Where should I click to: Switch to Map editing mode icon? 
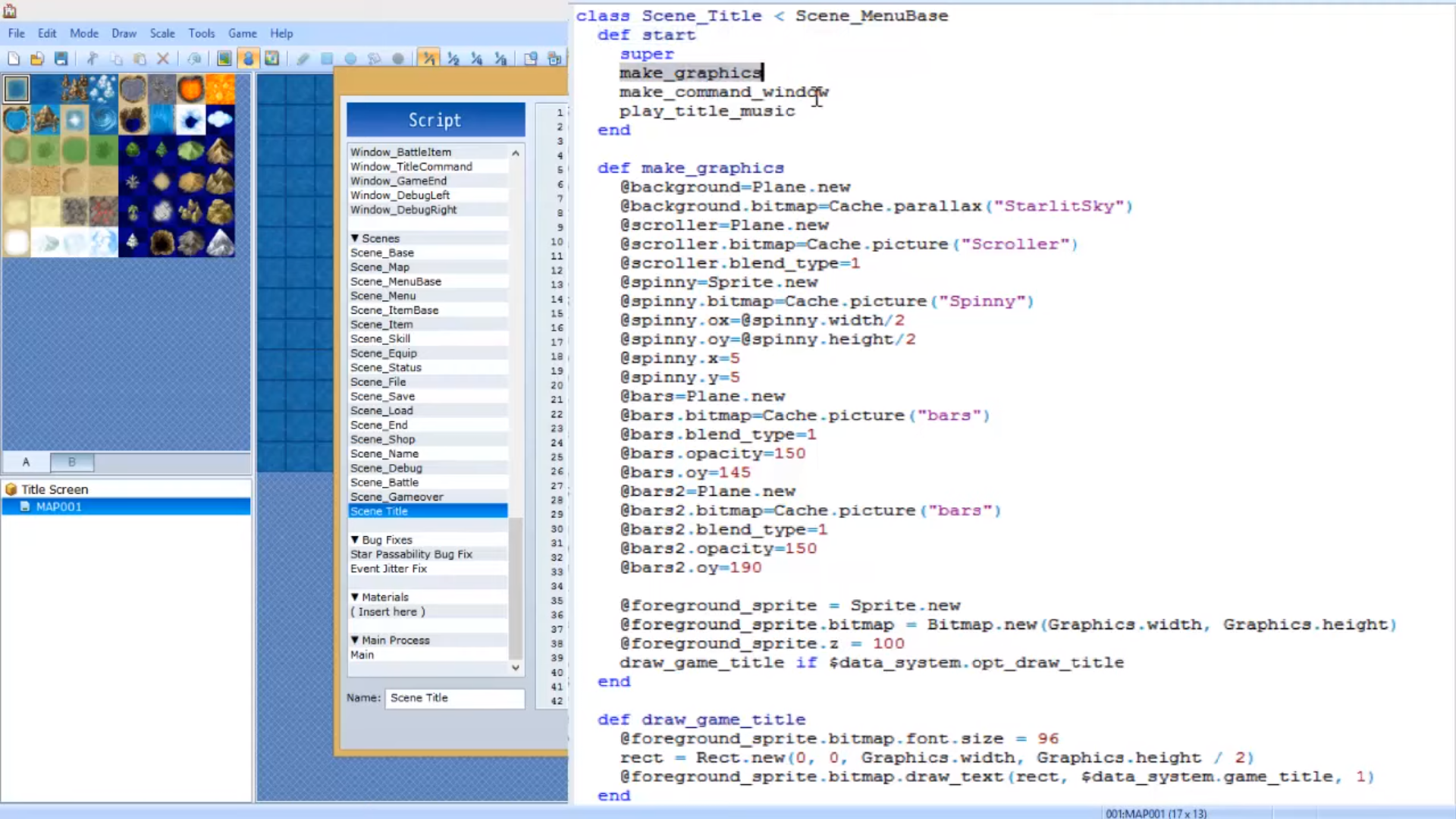pos(224,58)
